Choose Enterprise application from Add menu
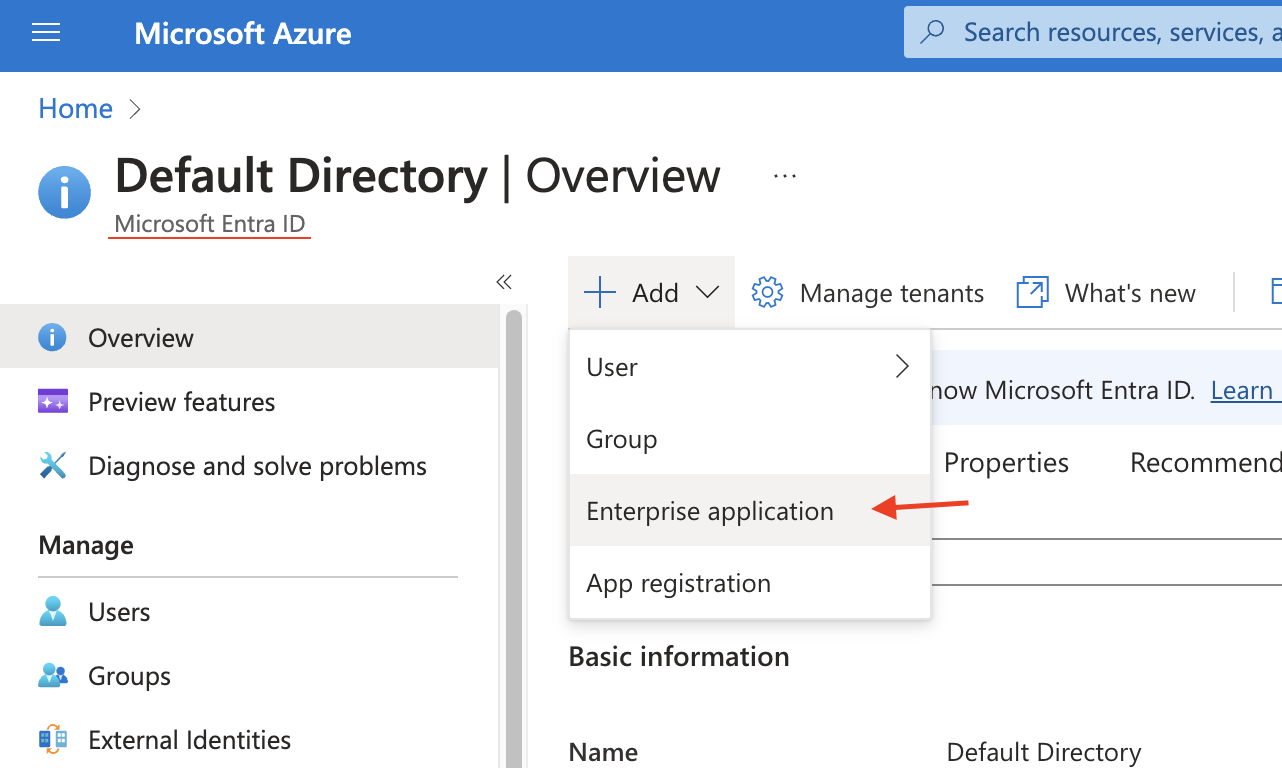The width and height of the screenshot is (1282, 768). click(750, 510)
